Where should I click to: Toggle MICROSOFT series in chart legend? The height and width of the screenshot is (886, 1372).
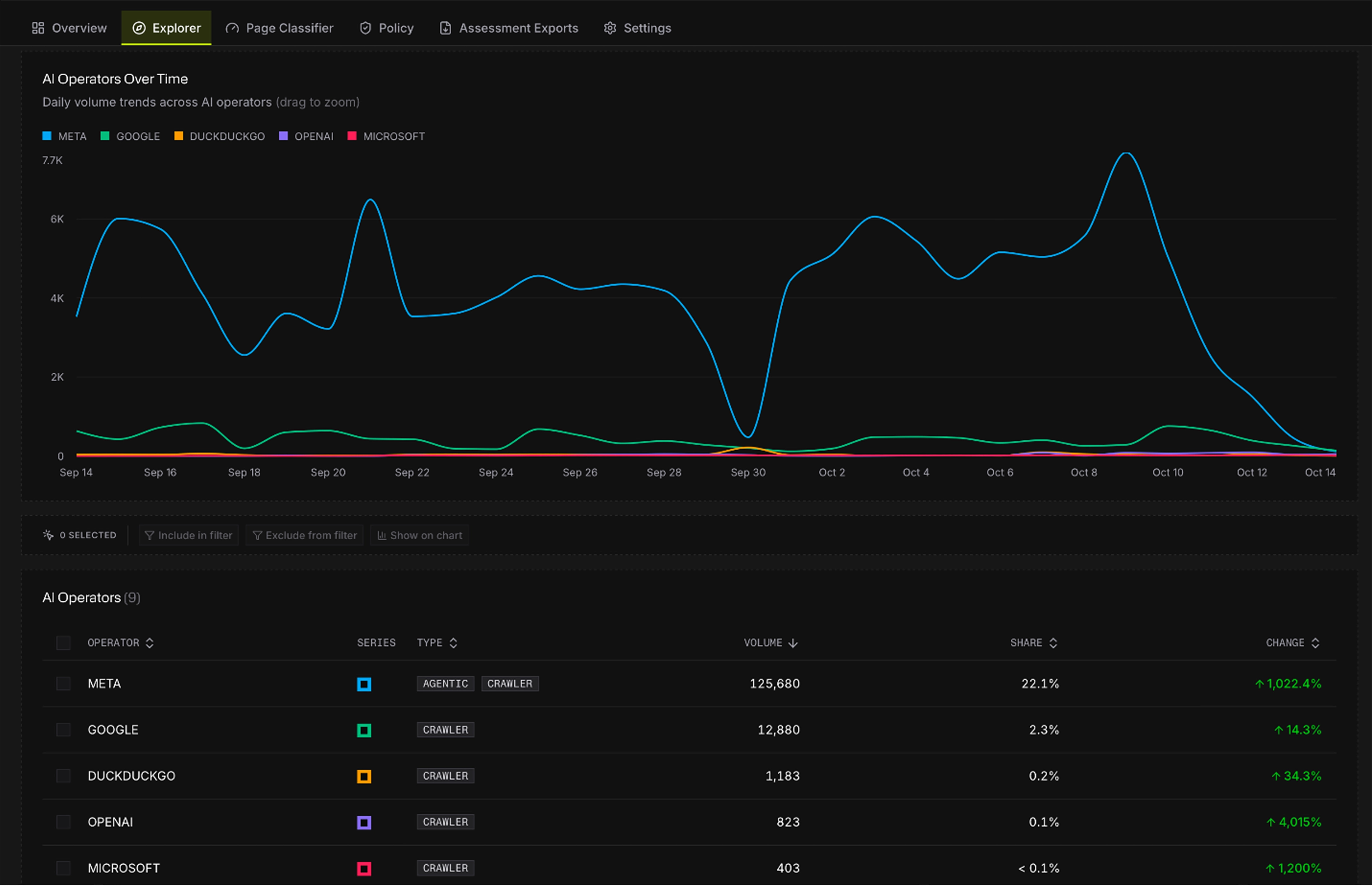click(387, 136)
